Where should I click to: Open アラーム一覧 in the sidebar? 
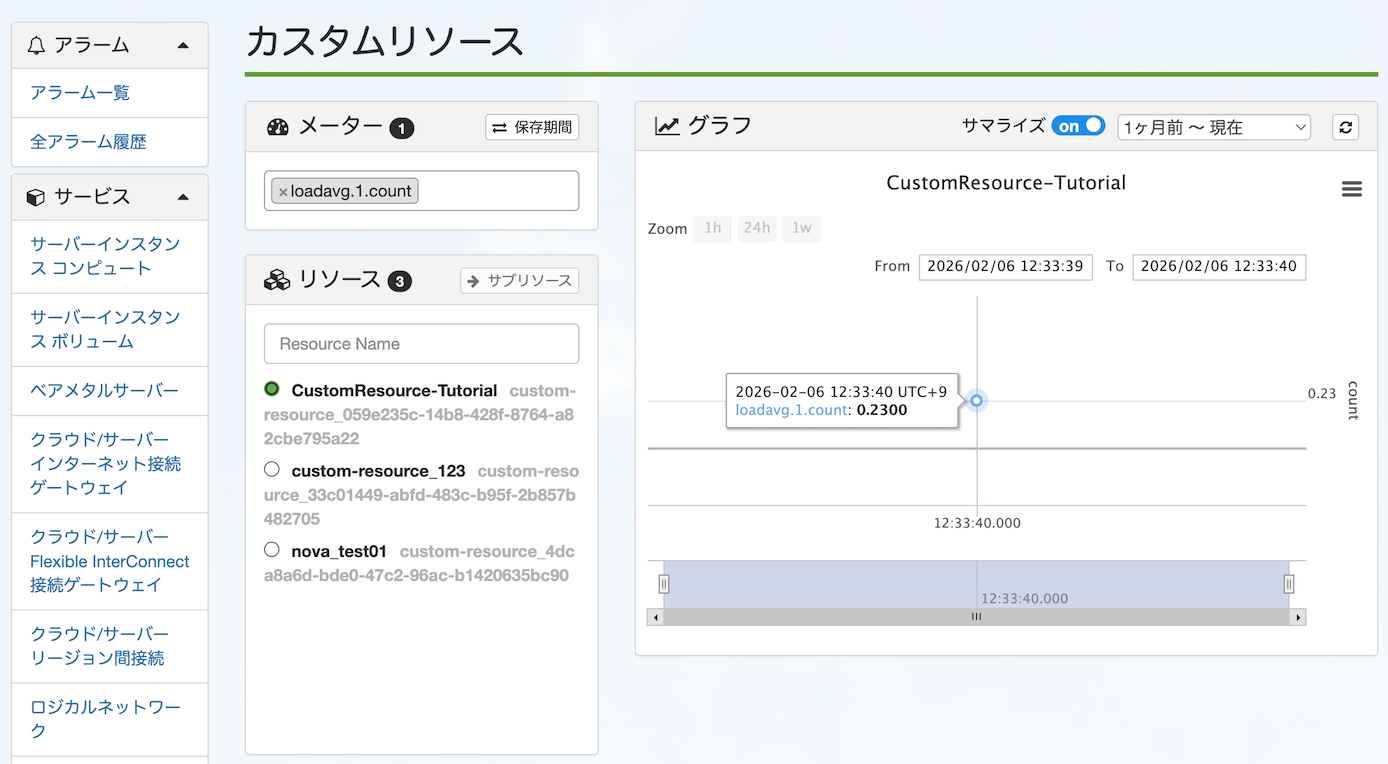[x=80, y=93]
